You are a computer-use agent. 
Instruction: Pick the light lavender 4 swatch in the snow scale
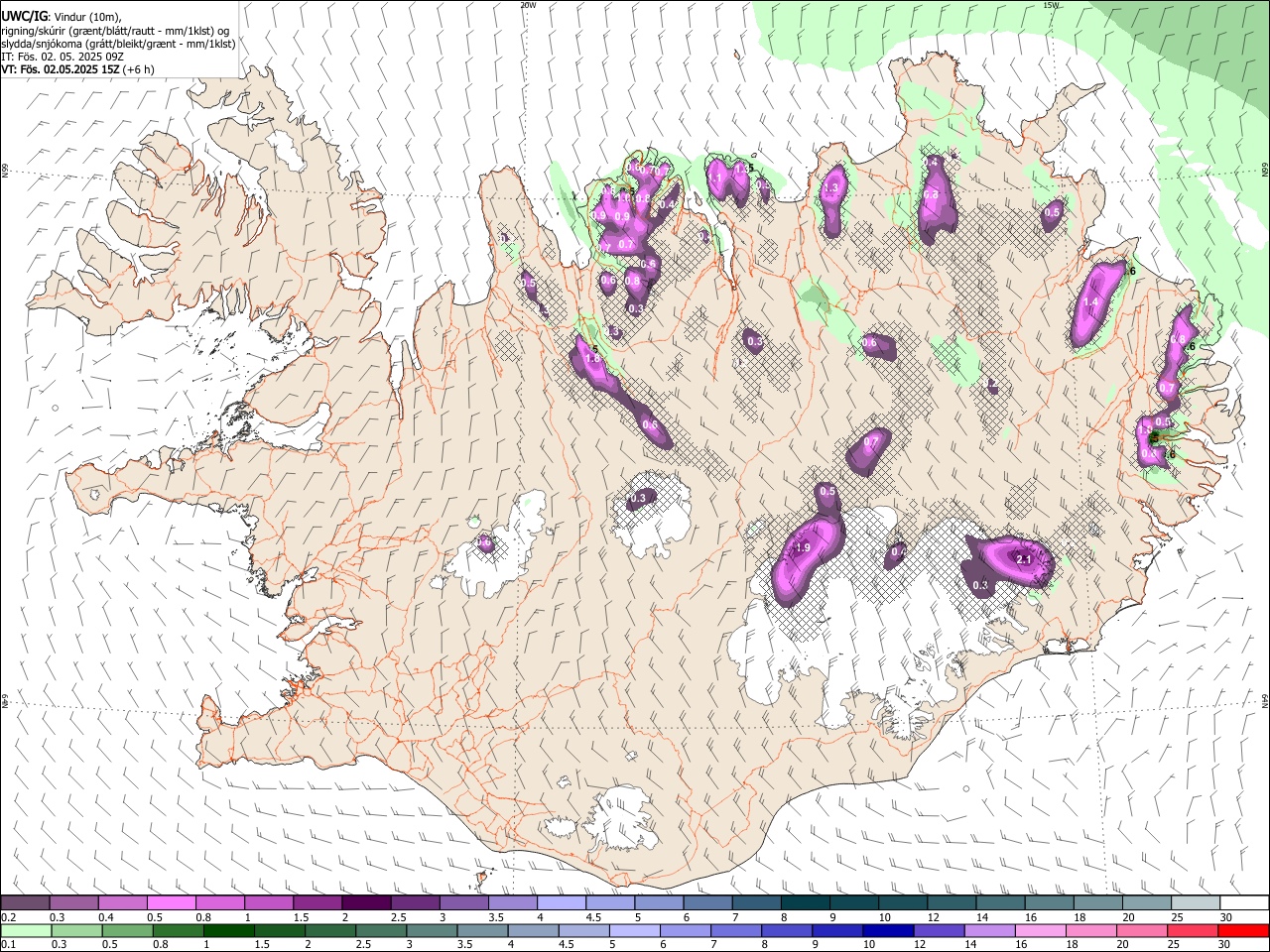(x=562, y=903)
